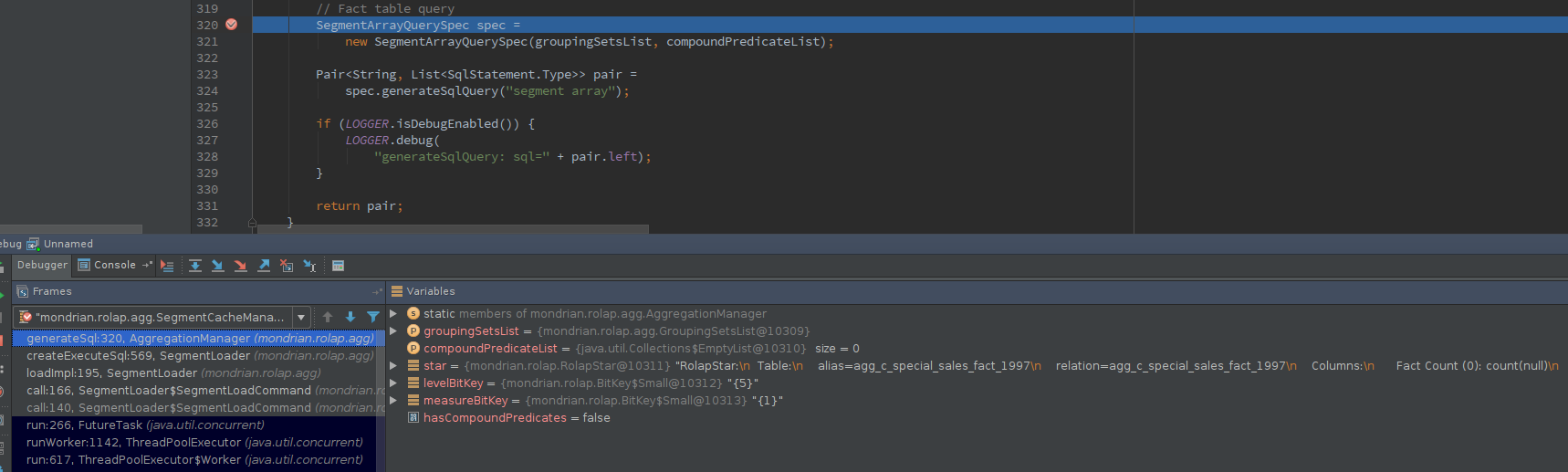Screen dimensions: 1568x472
Task: Select frame generateSql:320, AggregationManager
Action: click(199, 338)
